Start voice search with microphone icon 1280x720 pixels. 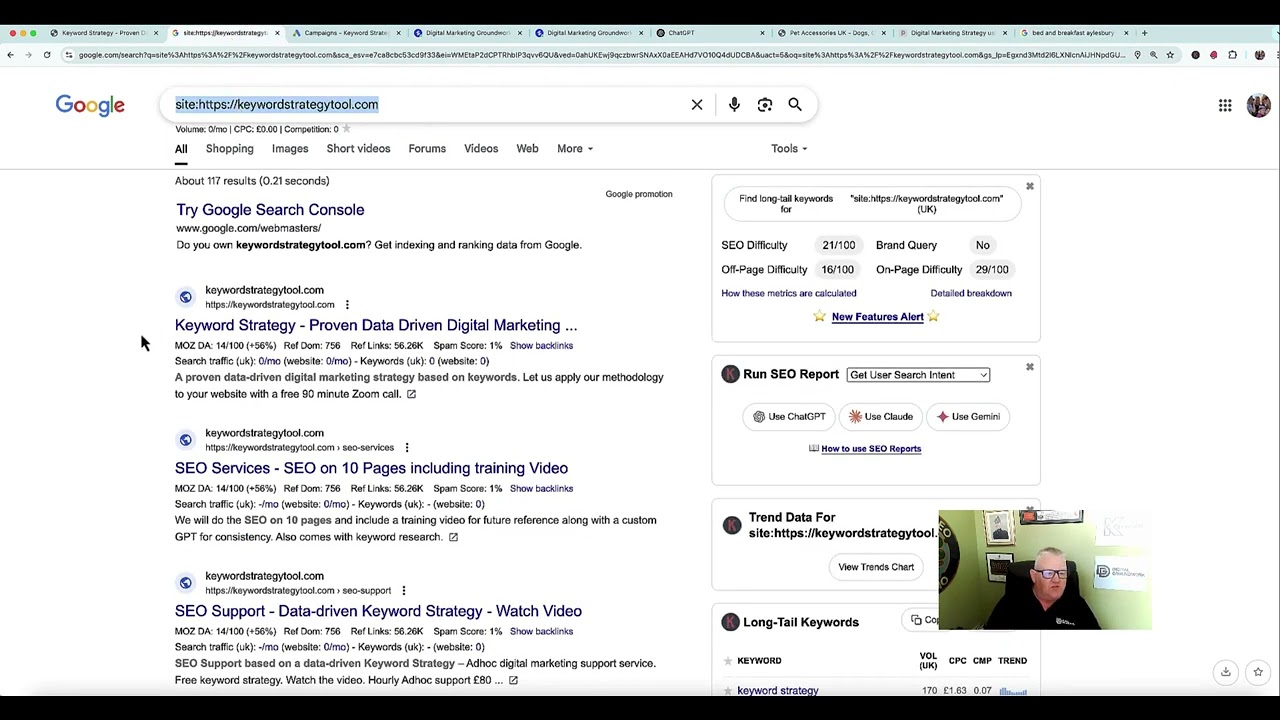pos(734,104)
